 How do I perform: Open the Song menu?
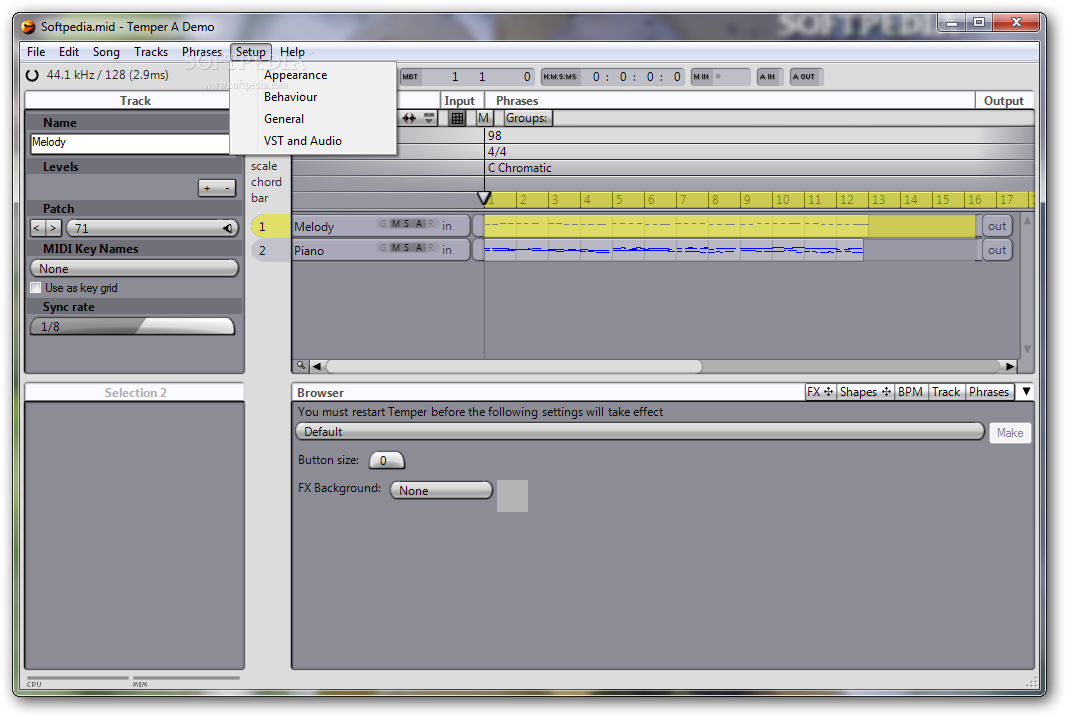coord(106,52)
